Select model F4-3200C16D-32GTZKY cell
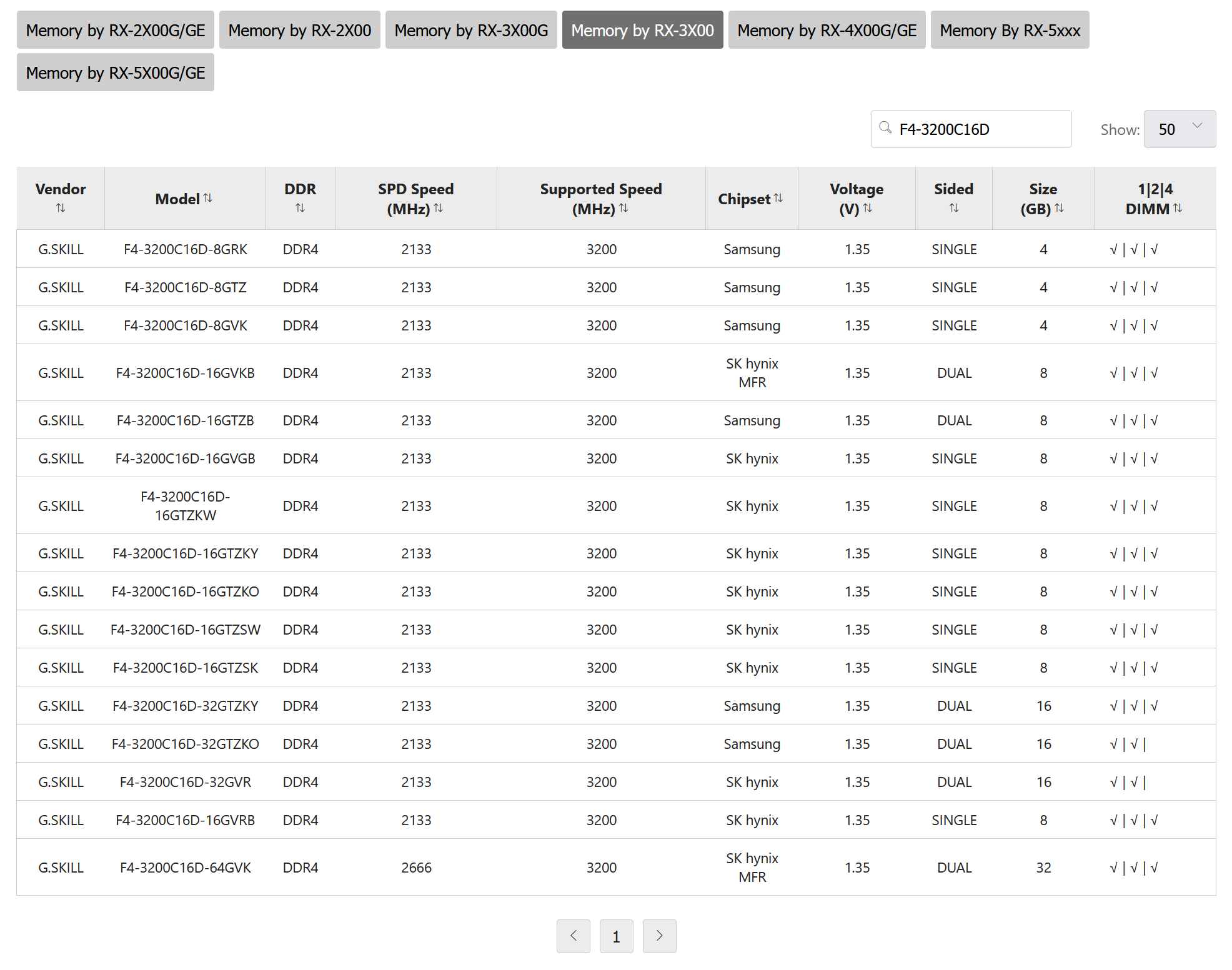This screenshot has height=970, width=1232. (186, 706)
